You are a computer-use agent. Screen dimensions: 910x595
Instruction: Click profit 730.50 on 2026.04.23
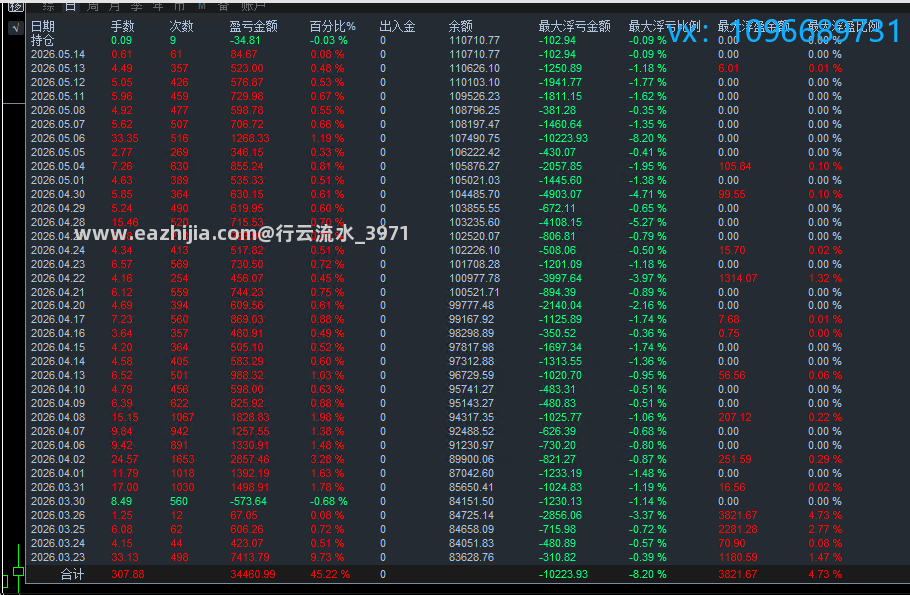click(x=247, y=264)
